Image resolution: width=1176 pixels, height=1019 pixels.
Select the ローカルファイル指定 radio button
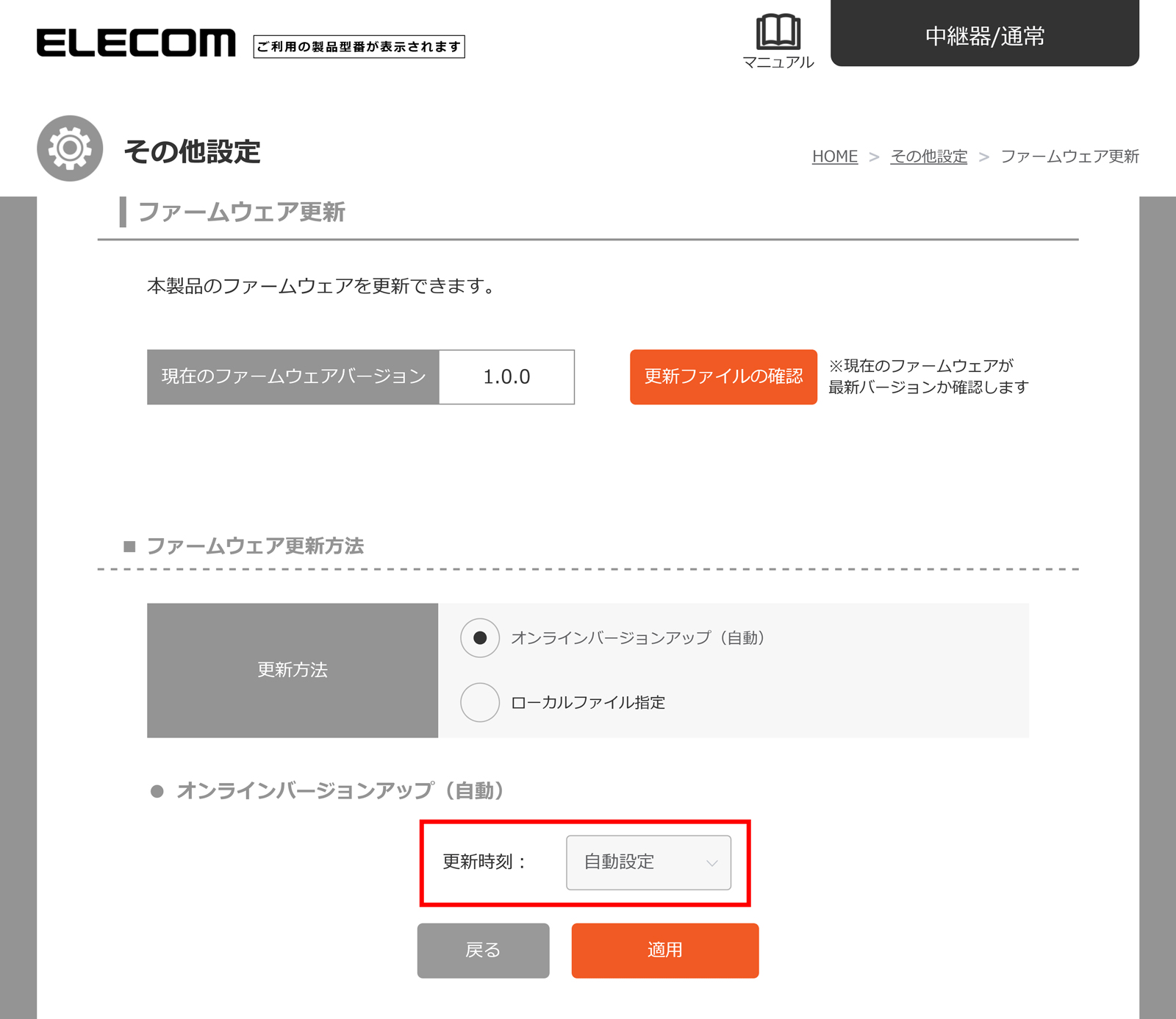[480, 703]
